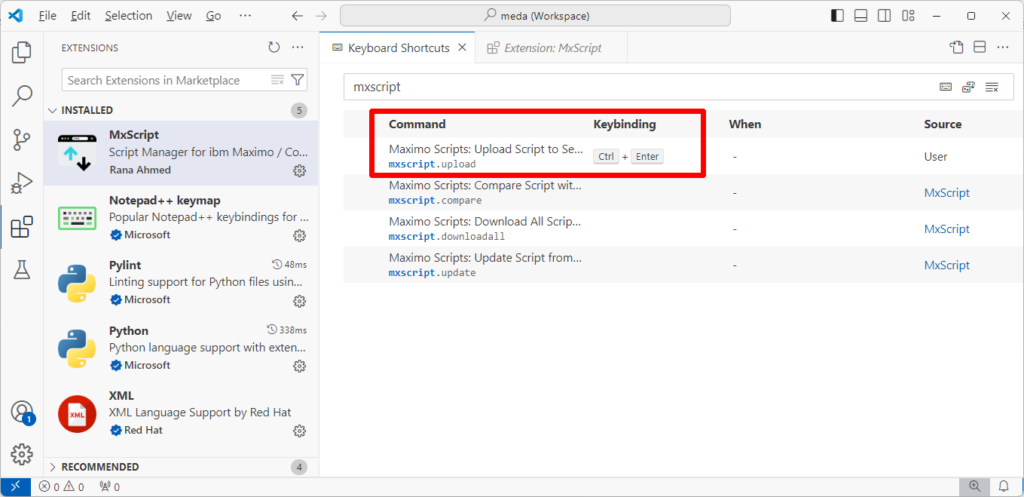The height and width of the screenshot is (497, 1024).
Task: Expand hidden menus with ellipsis
Action: tap(245, 16)
